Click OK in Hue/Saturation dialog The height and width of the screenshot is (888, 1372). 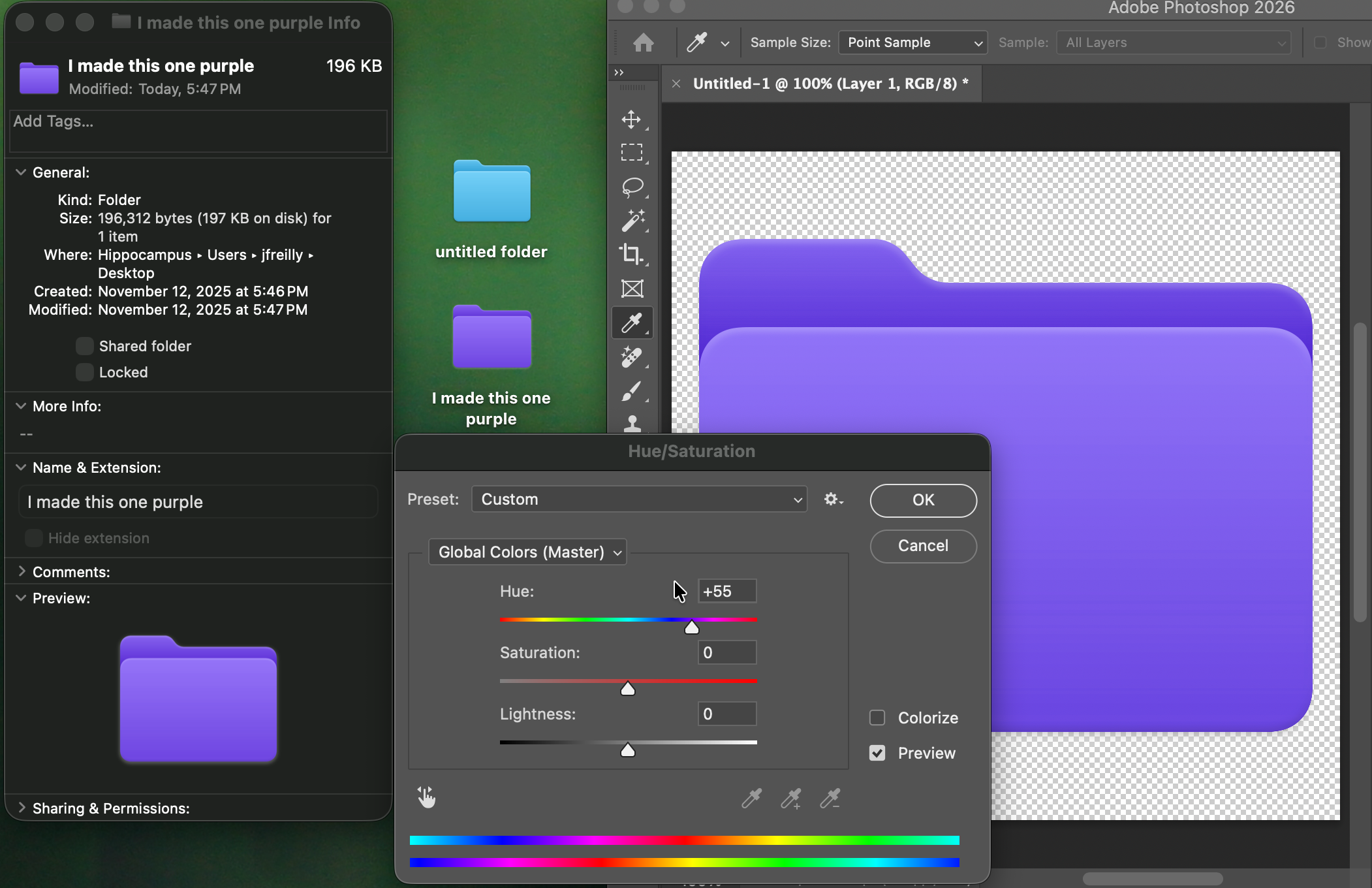923,500
